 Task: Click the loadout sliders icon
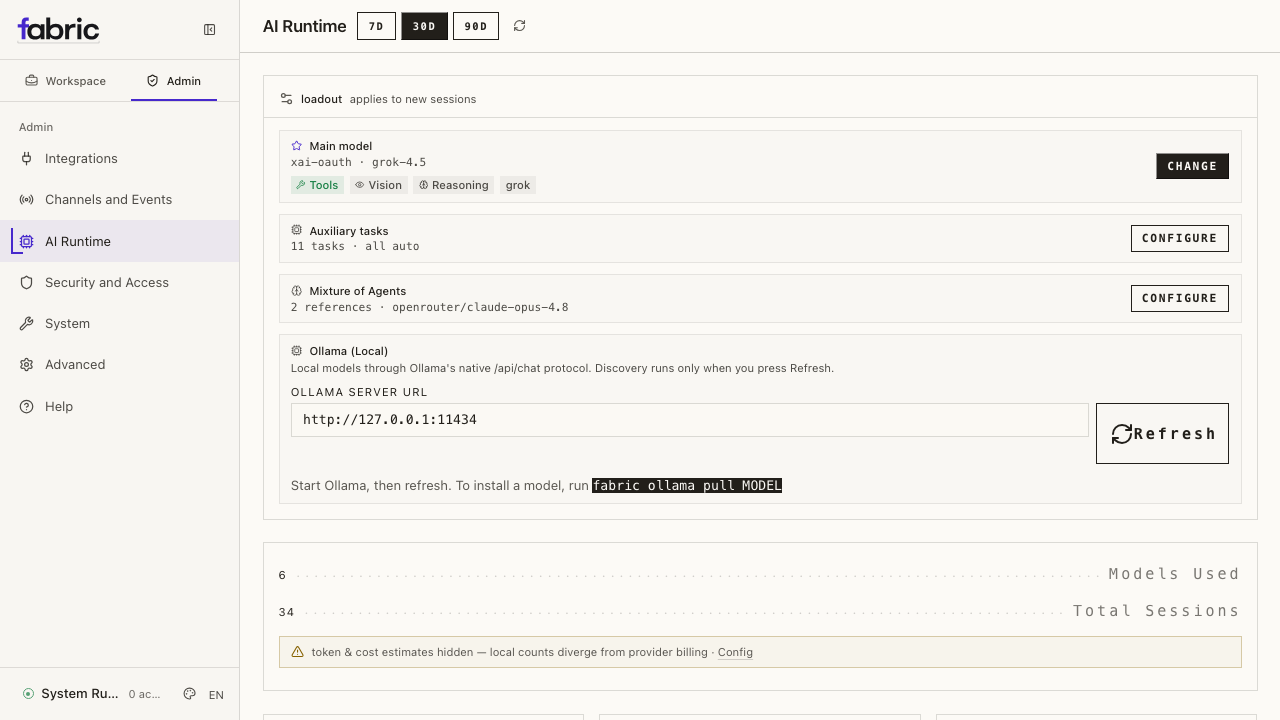click(x=286, y=99)
